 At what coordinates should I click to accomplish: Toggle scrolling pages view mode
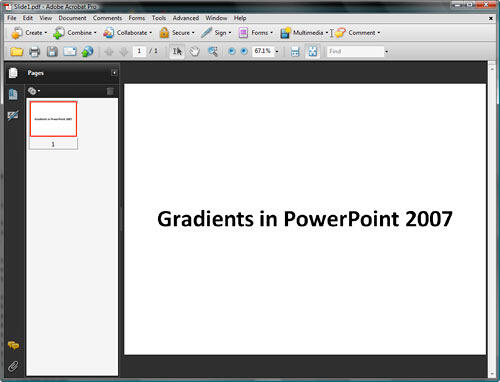[x=295, y=52]
